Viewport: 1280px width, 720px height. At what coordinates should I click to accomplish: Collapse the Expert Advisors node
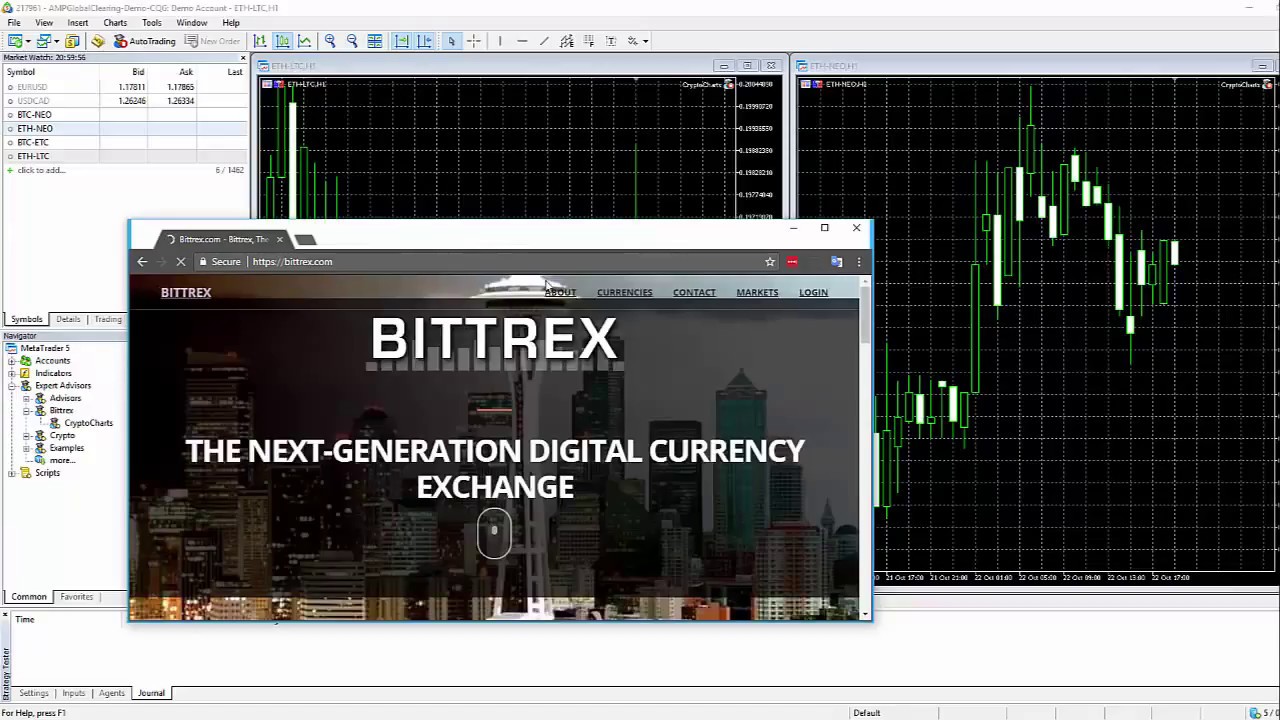click(x=12, y=386)
